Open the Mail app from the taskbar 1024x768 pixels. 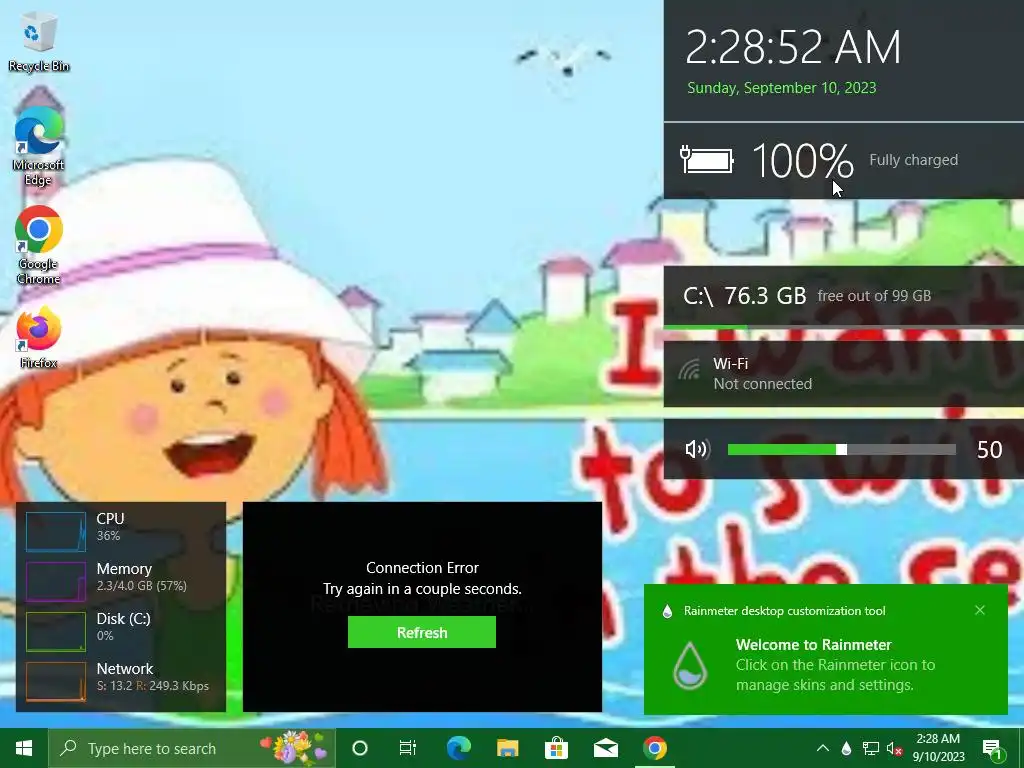605,748
